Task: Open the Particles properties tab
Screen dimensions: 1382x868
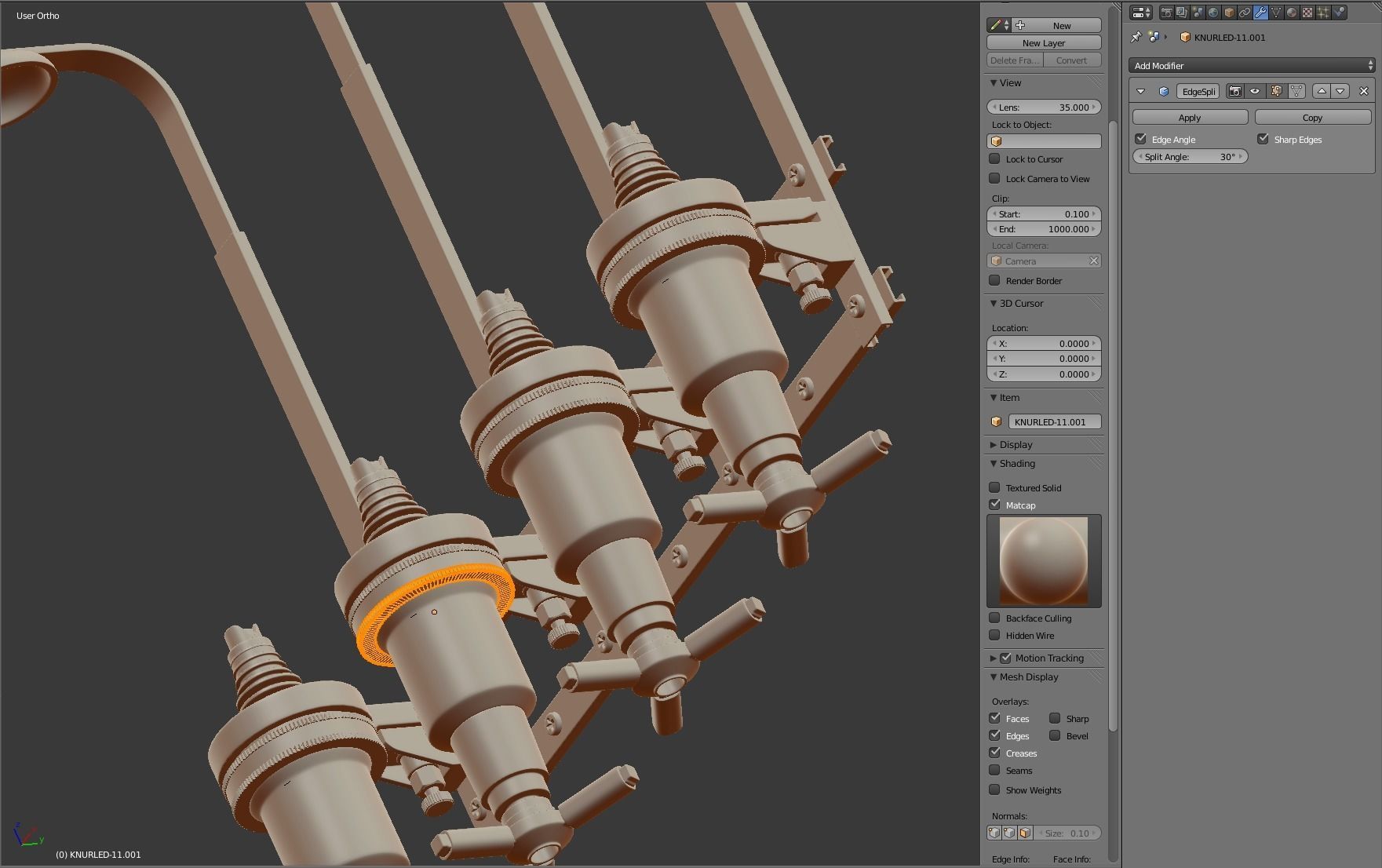Action: pos(1323,13)
